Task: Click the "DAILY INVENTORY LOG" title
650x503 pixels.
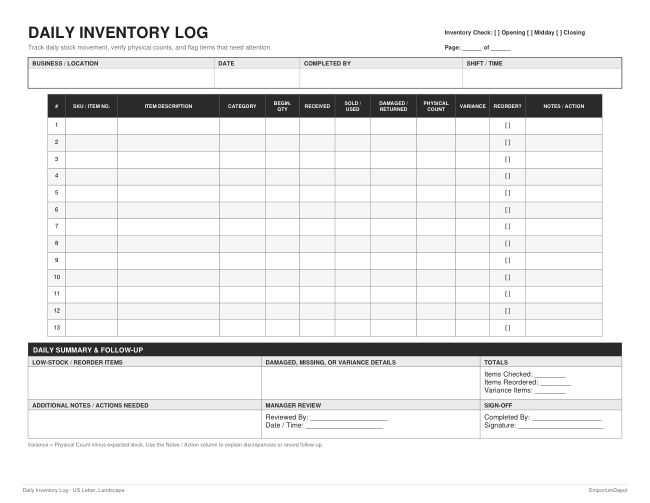Action: 118,33
